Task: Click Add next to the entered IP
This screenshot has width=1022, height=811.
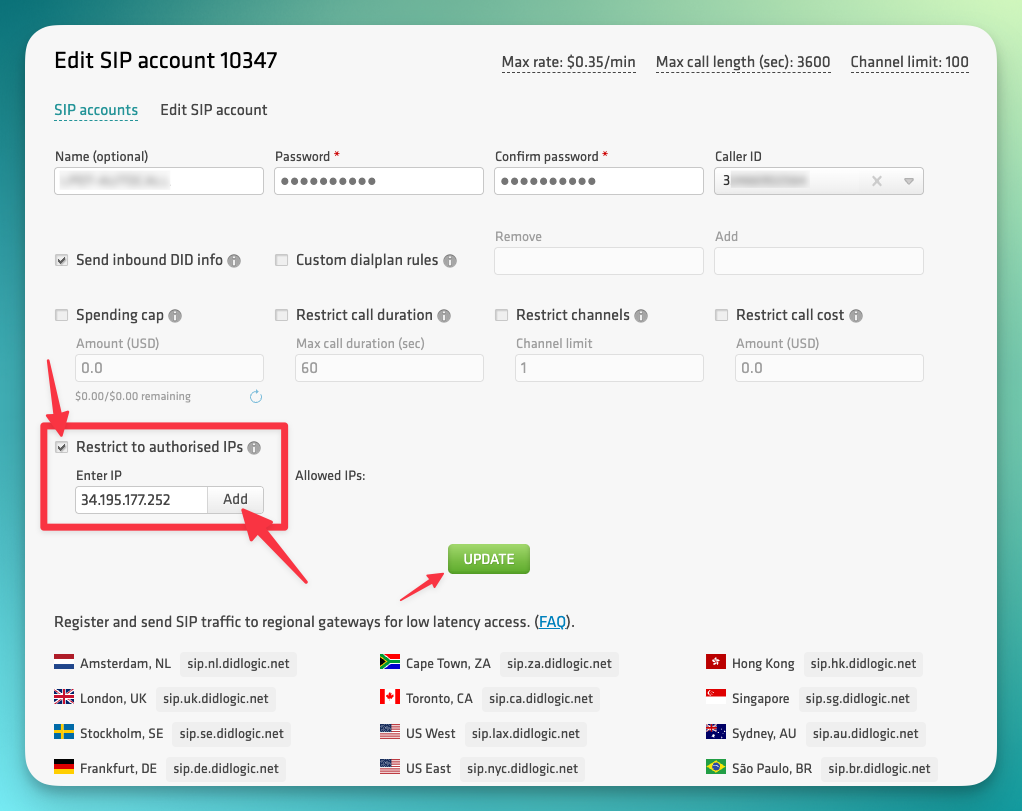Action: 235,499
